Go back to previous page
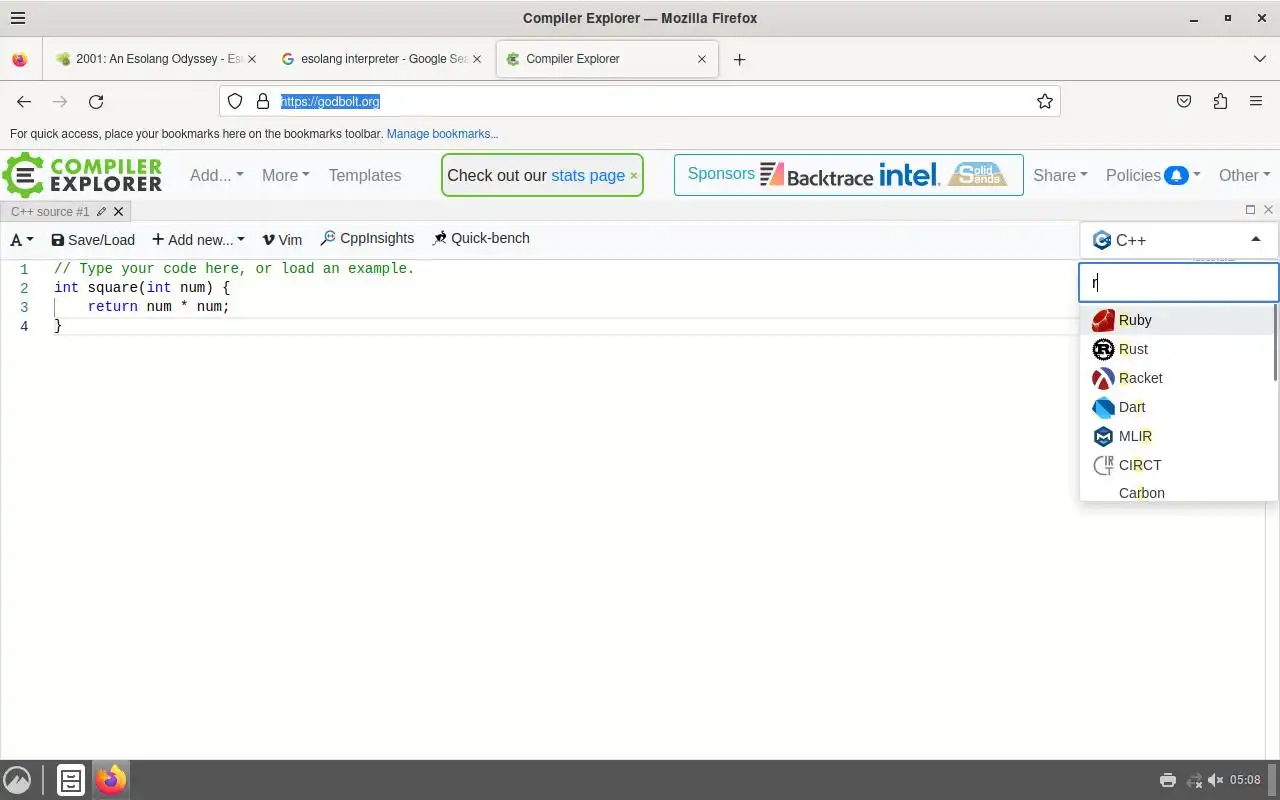 pyautogui.click(x=24, y=101)
